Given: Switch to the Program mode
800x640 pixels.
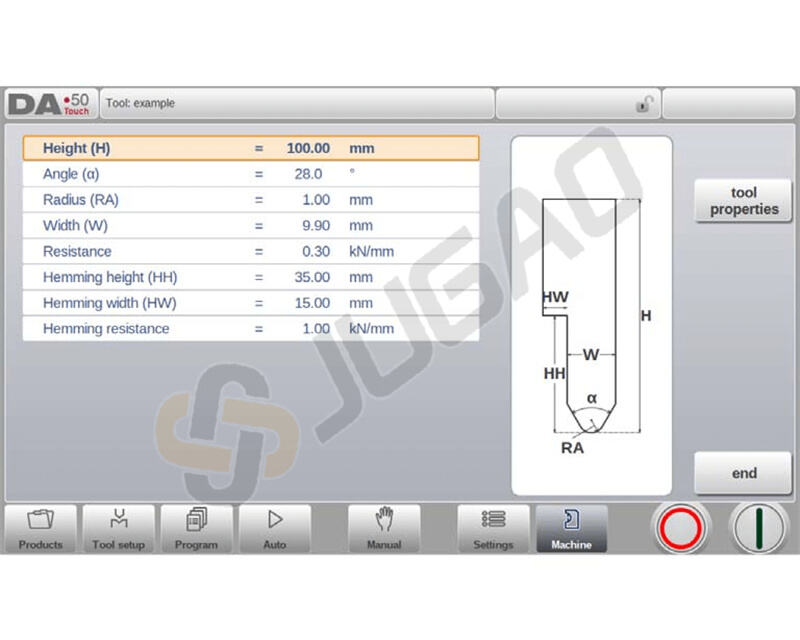Looking at the screenshot, I should [x=196, y=529].
